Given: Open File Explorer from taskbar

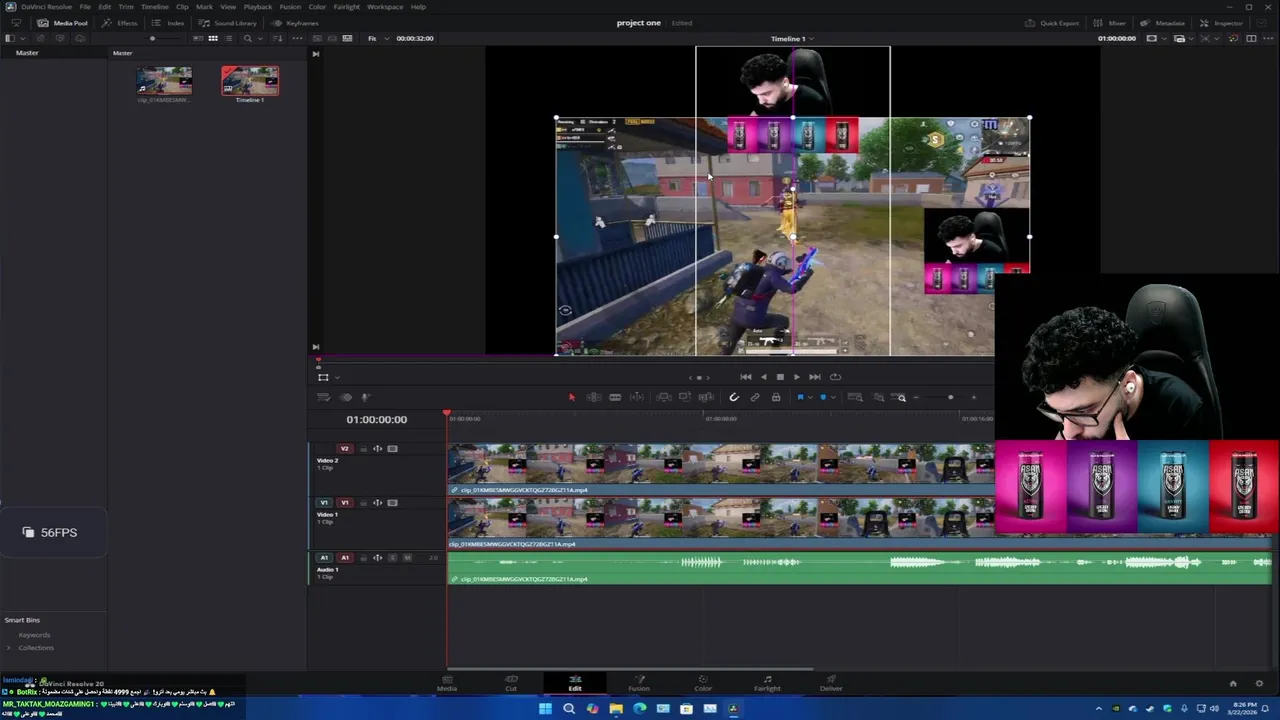Looking at the screenshot, I should pyautogui.click(x=616, y=709).
